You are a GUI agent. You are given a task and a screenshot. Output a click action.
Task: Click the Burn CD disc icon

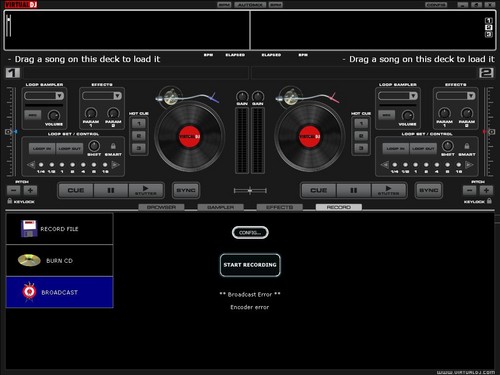click(29, 260)
